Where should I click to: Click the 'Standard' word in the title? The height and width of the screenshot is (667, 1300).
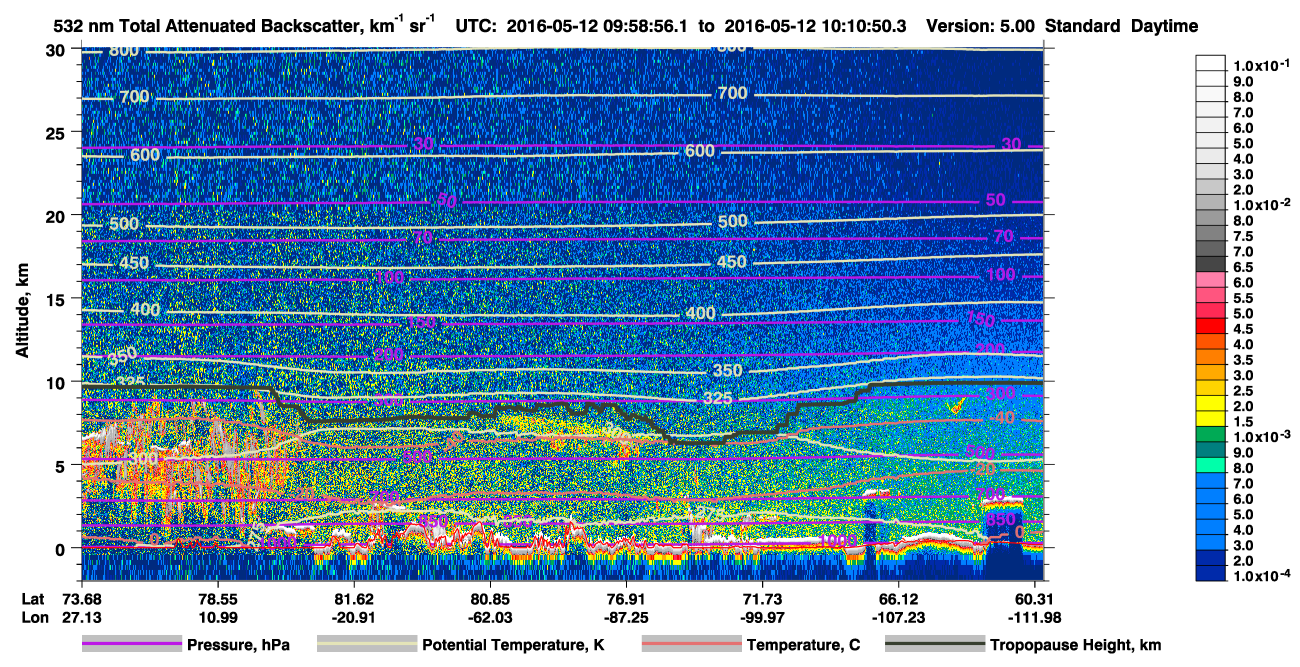[x=1079, y=26]
